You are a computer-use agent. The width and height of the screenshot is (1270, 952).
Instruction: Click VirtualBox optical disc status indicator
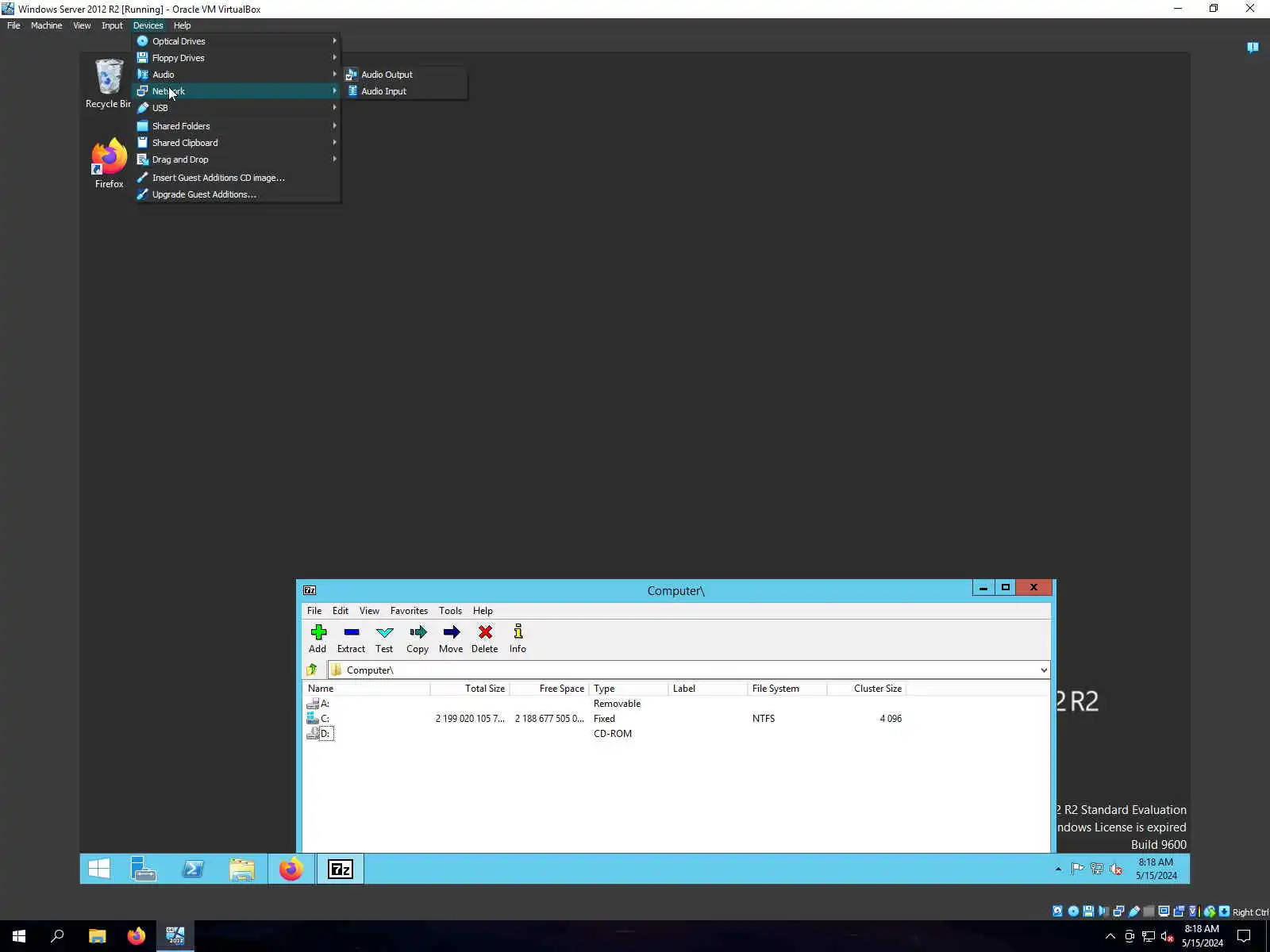click(1073, 912)
